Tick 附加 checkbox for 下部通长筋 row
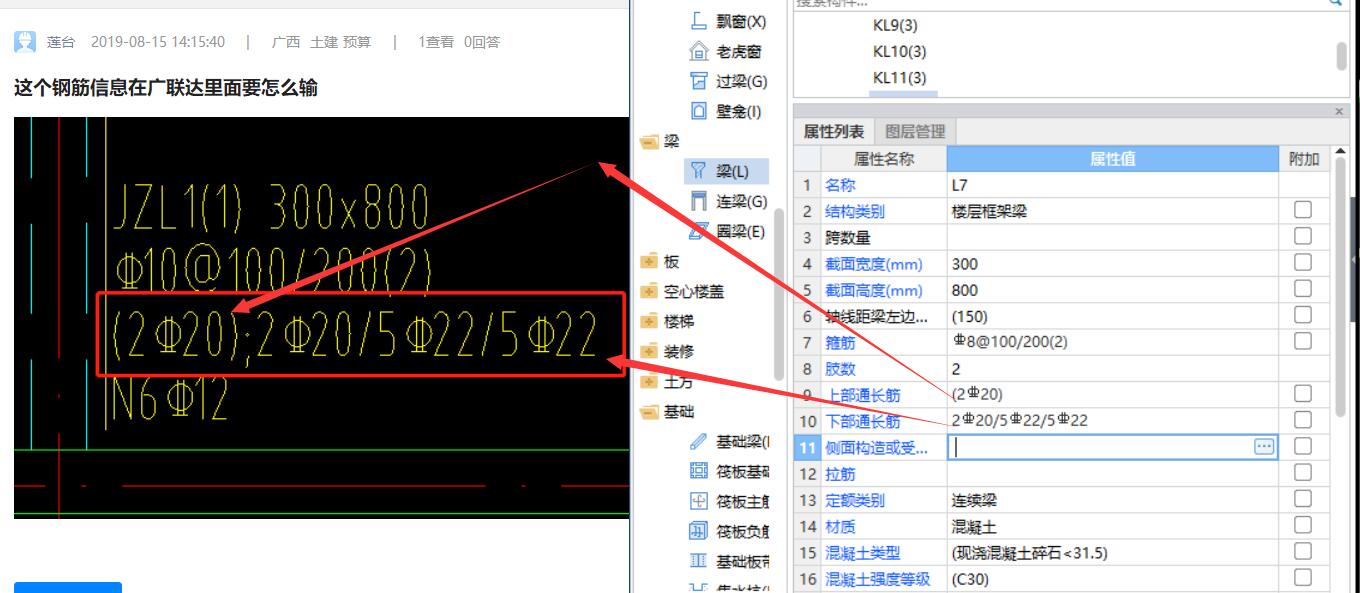Image resolution: width=1360 pixels, height=593 pixels. coord(1303,420)
